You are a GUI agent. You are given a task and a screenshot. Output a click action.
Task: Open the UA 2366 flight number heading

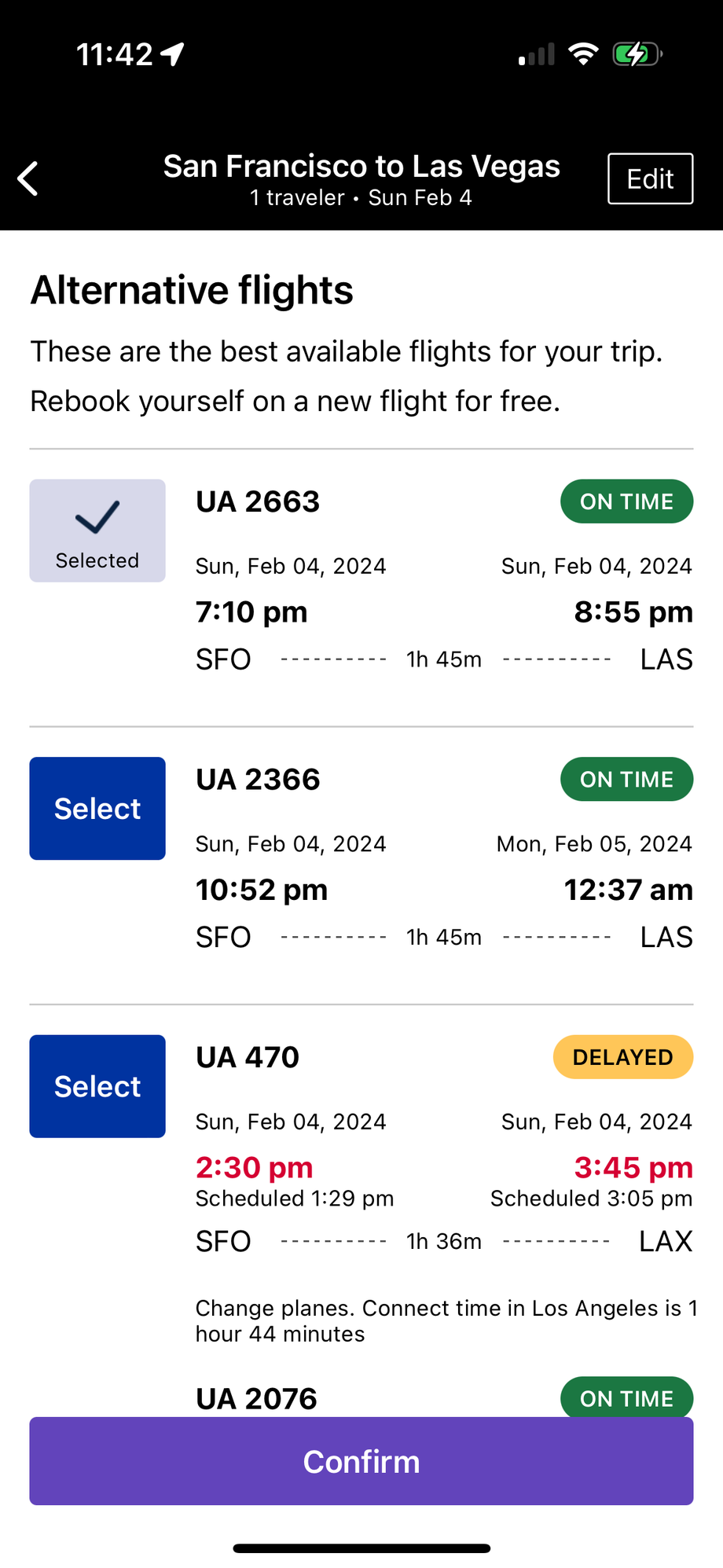(258, 780)
